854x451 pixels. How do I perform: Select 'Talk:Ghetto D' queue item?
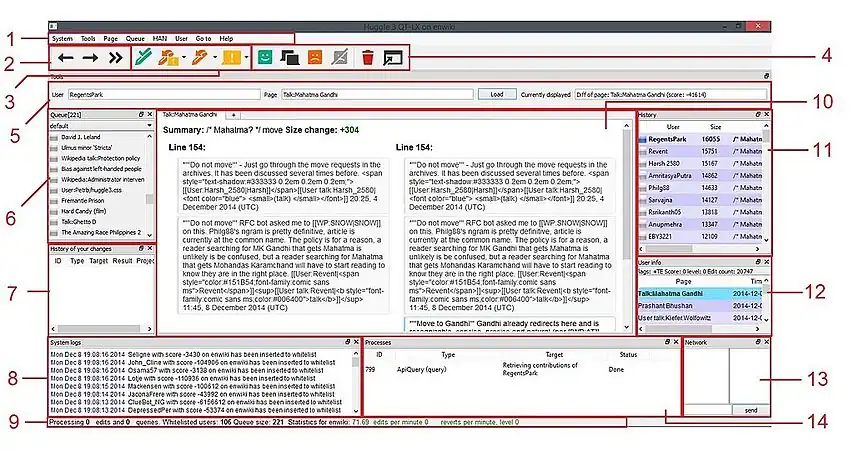[x=78, y=222]
